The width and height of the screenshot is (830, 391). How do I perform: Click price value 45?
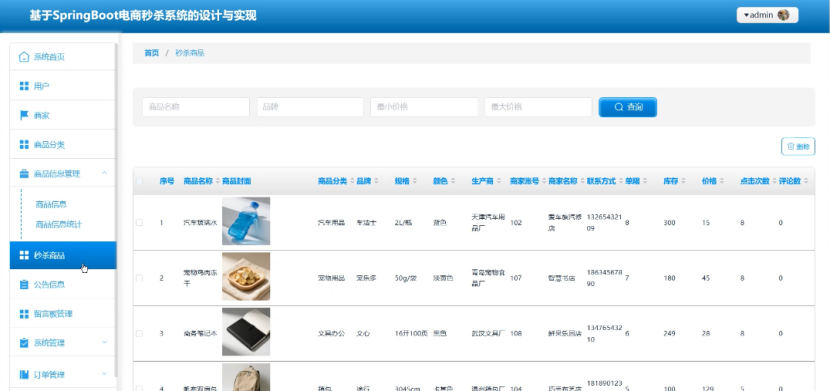(x=706, y=278)
